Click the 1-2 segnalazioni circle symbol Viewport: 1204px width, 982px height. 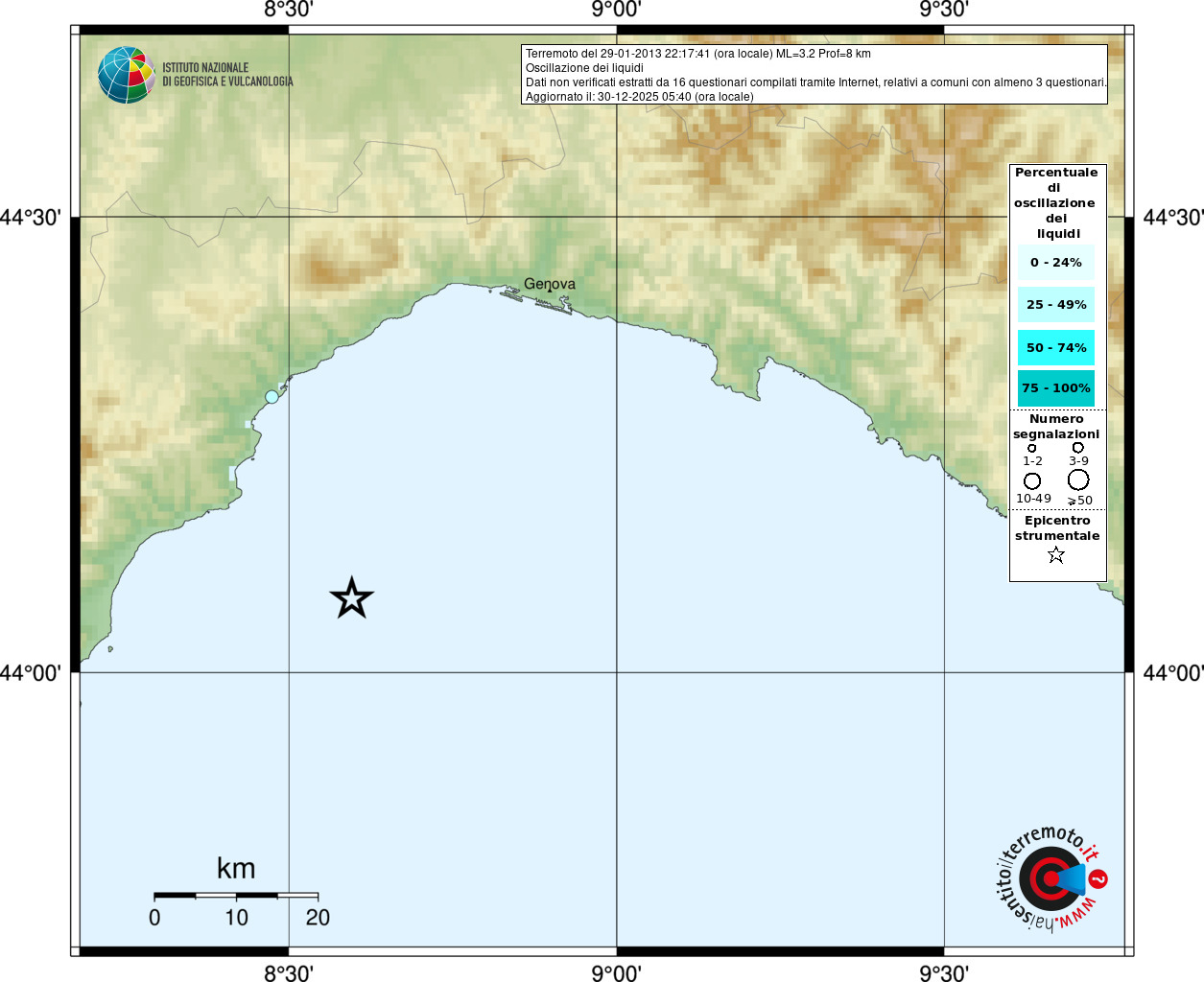point(1032,448)
